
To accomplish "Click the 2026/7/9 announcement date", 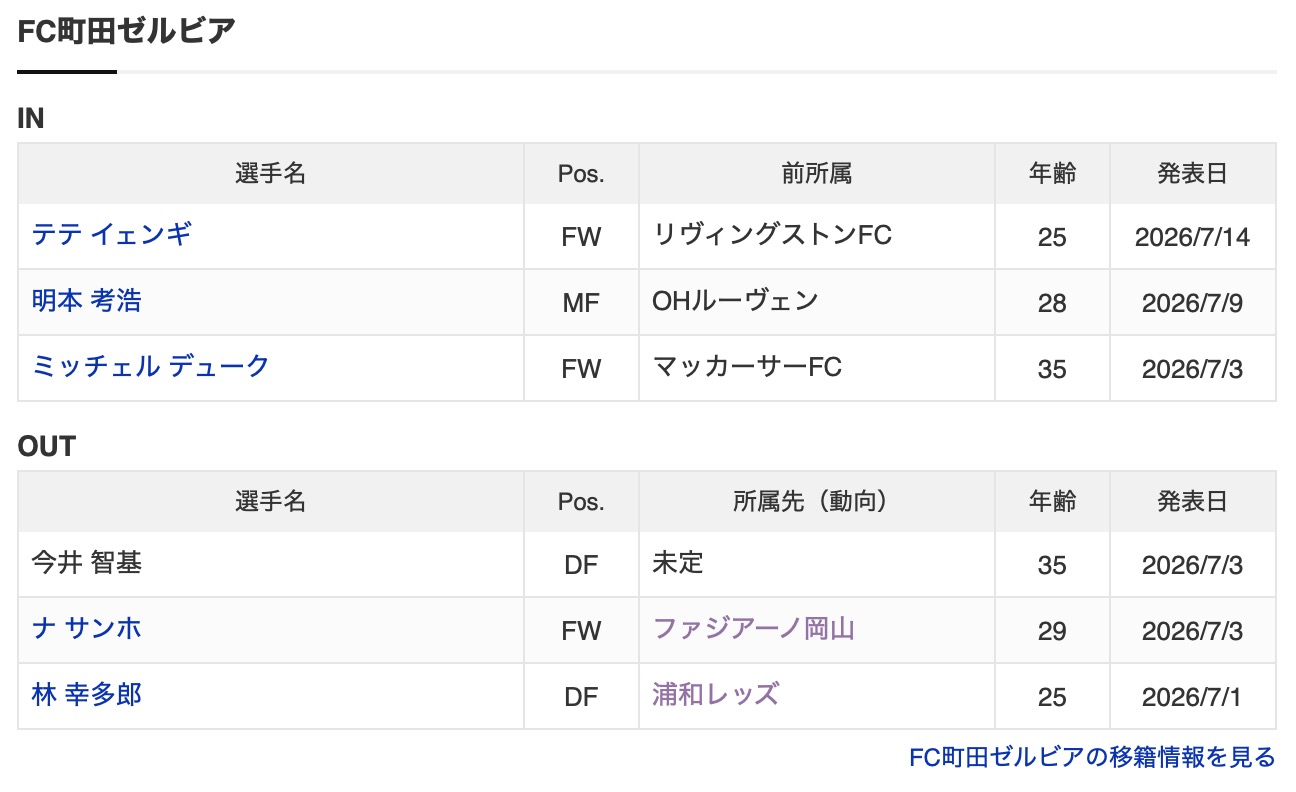I will pyautogui.click(x=1193, y=304).
